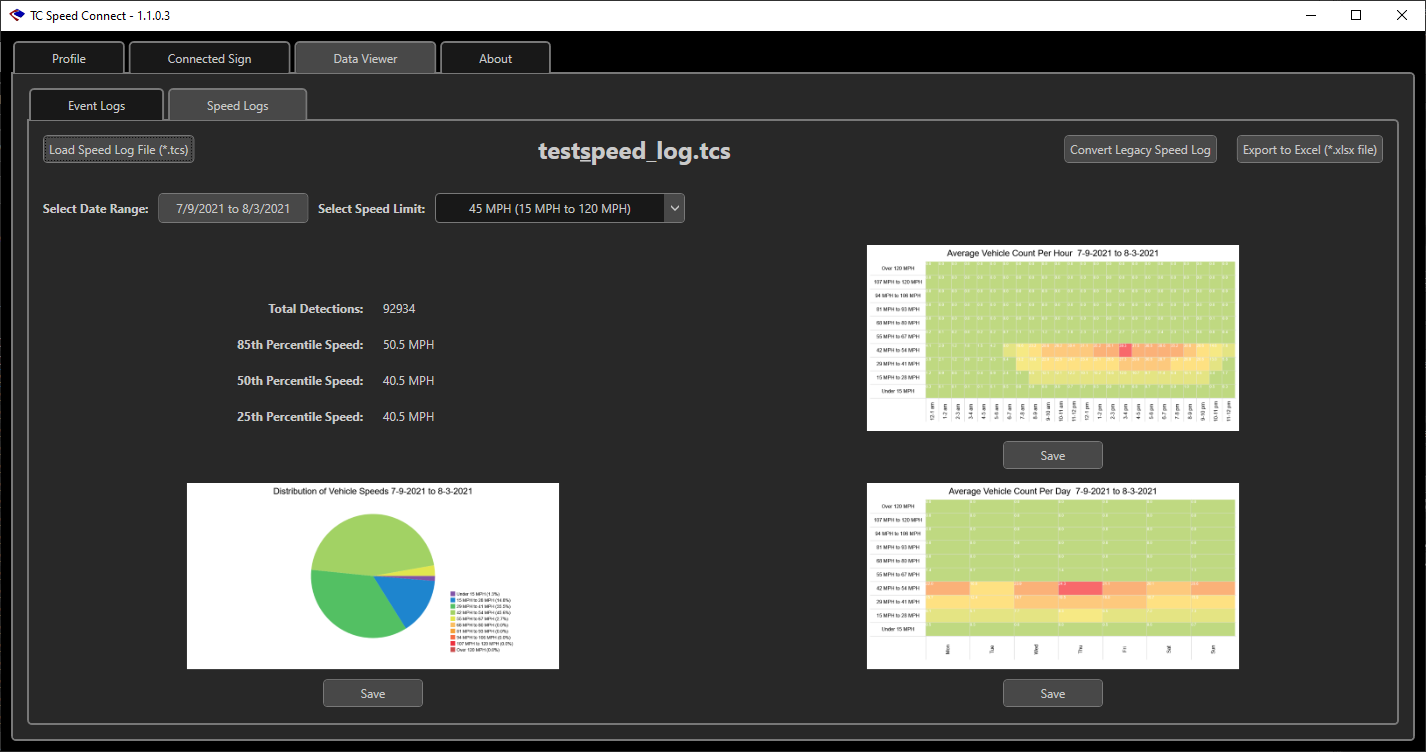The width and height of the screenshot is (1426, 752).
Task: Click the 25th Percentile Speed label
Action: [x=300, y=417]
